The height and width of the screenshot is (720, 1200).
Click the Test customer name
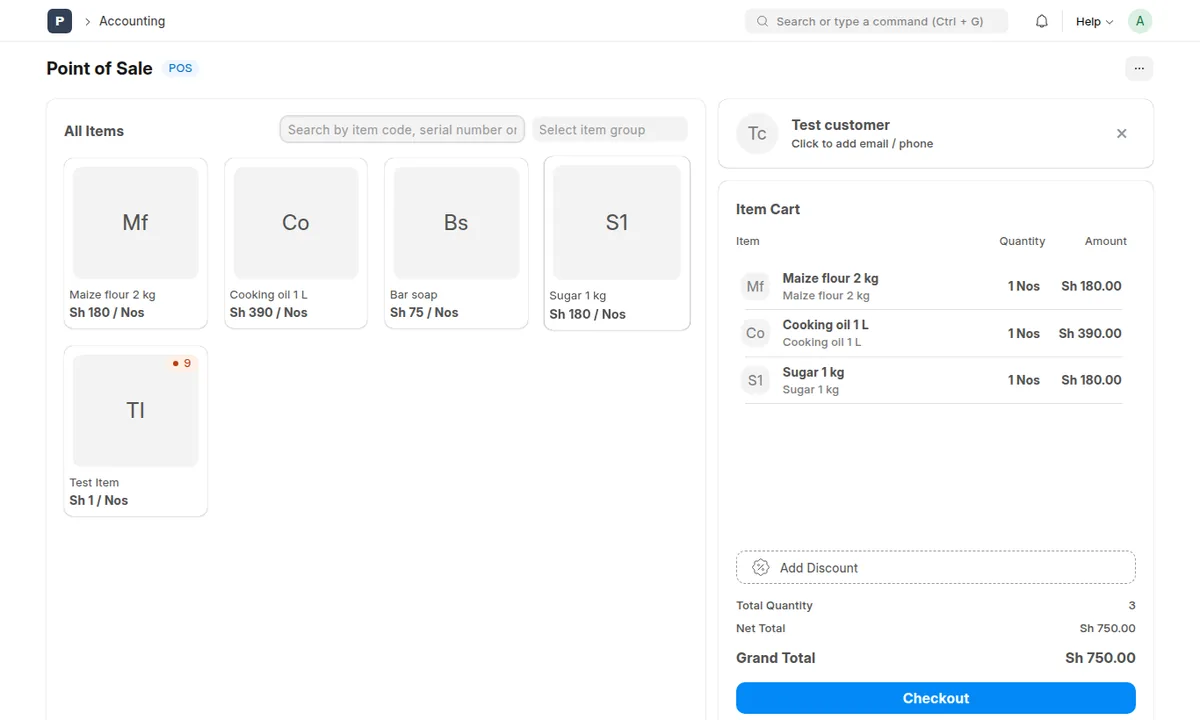click(840, 125)
